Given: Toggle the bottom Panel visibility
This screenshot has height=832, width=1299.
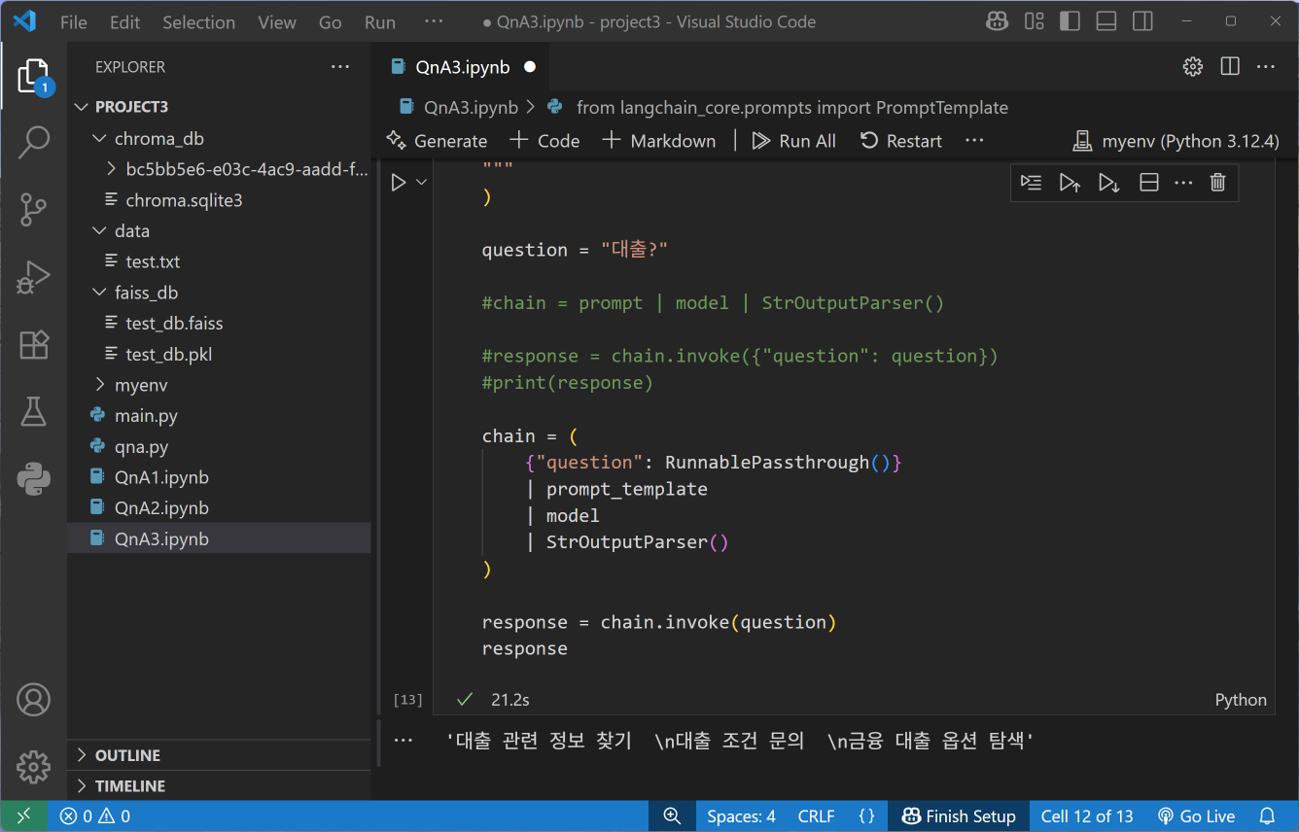Looking at the screenshot, I should coord(1106,21).
